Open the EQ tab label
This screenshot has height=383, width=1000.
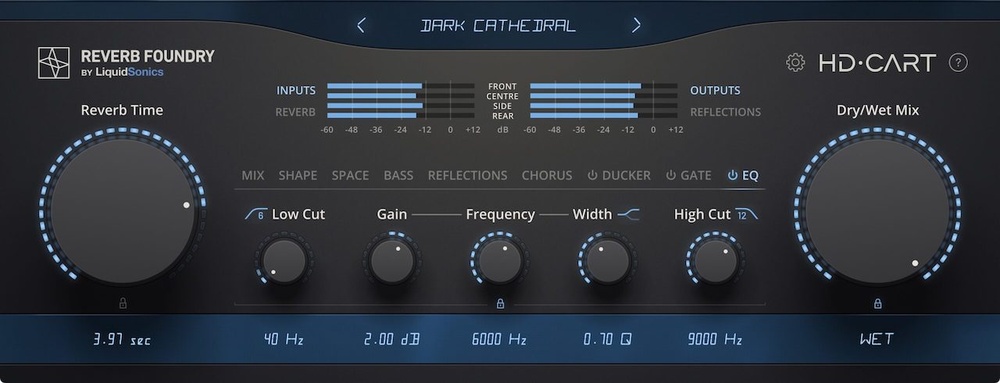(x=751, y=175)
